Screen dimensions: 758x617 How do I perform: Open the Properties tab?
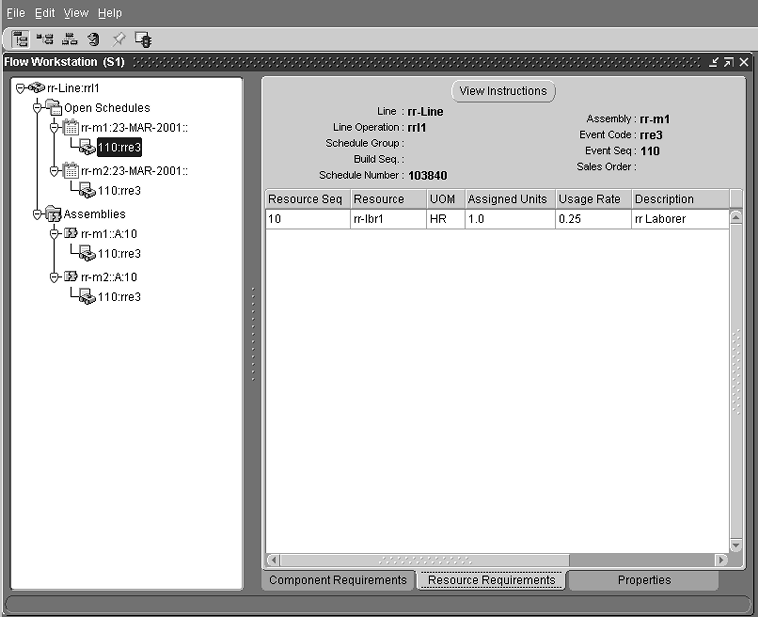pos(644,580)
